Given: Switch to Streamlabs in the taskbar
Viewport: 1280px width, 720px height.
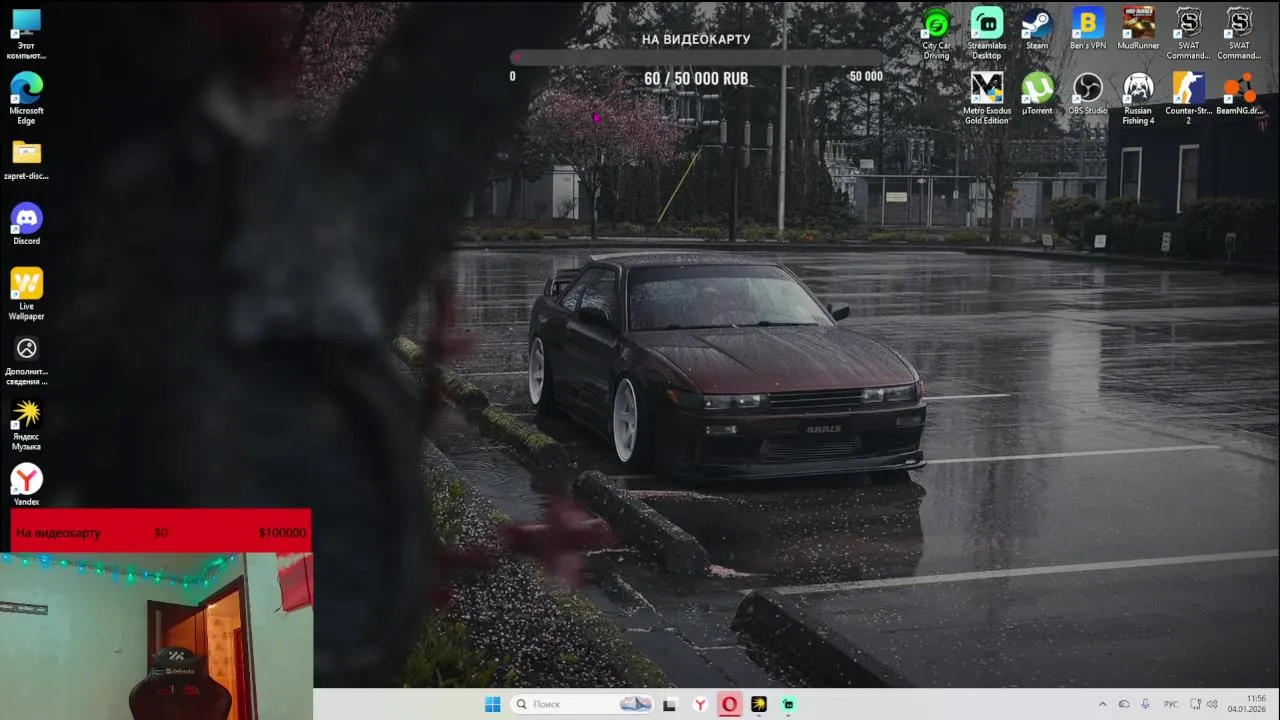Looking at the screenshot, I should click(x=788, y=704).
